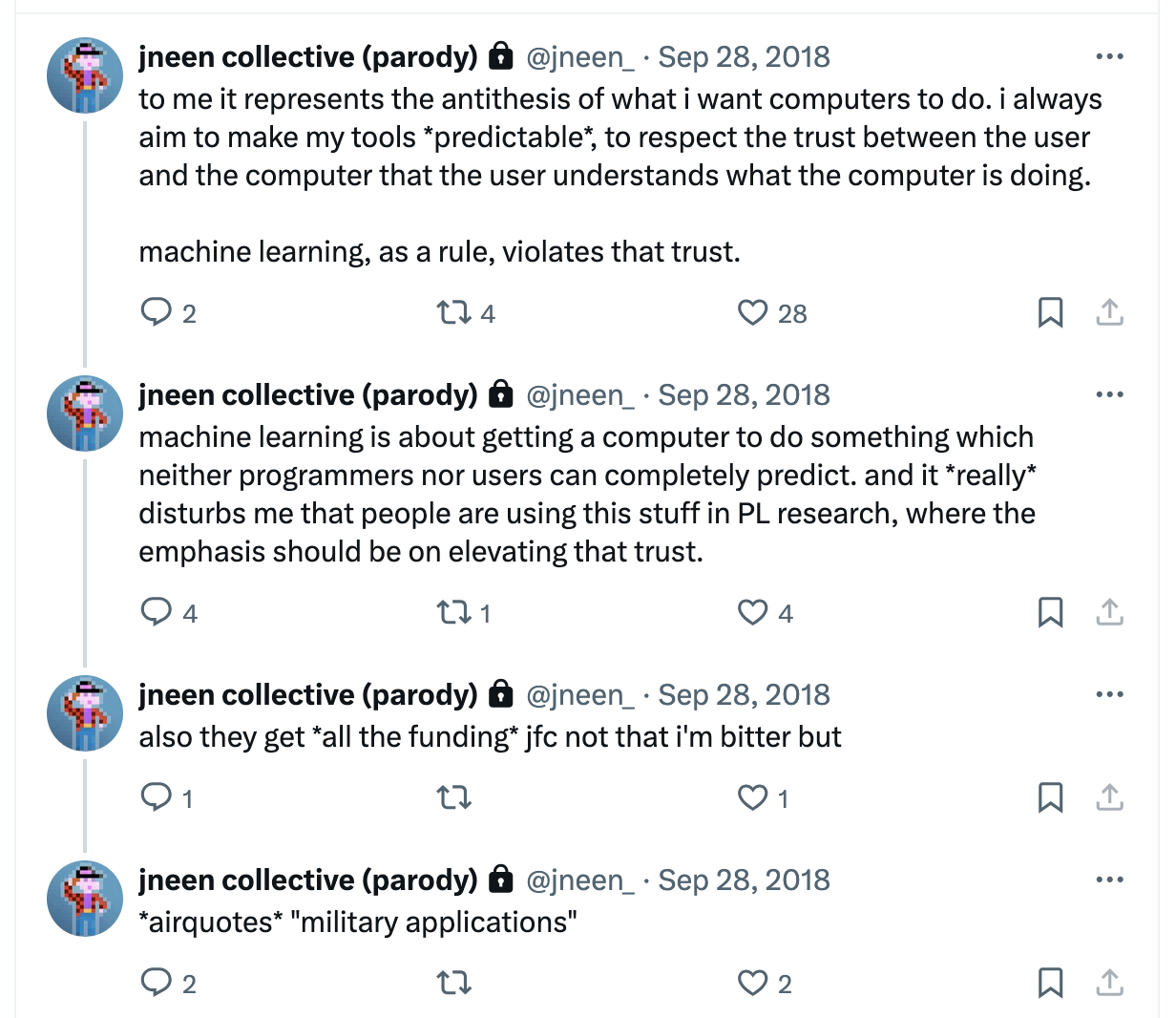This screenshot has height=1018, width=1176.
Task: Open Sep 28, 2018 timestamp of last tweet
Action: (x=744, y=880)
